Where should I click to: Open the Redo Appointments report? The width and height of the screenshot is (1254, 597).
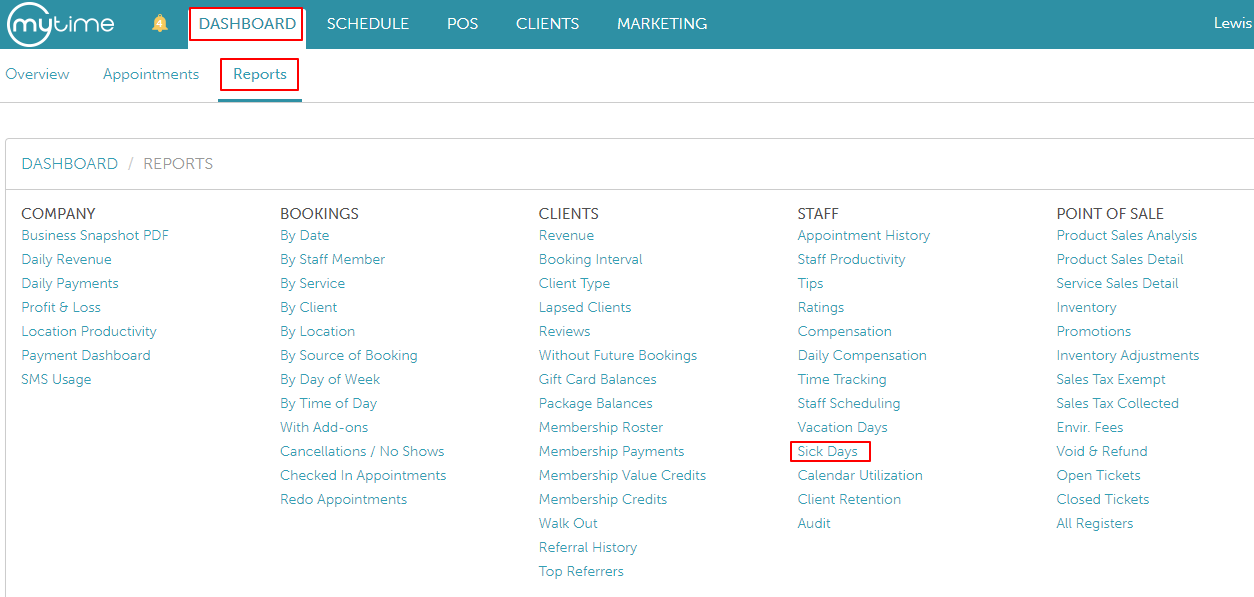point(343,500)
